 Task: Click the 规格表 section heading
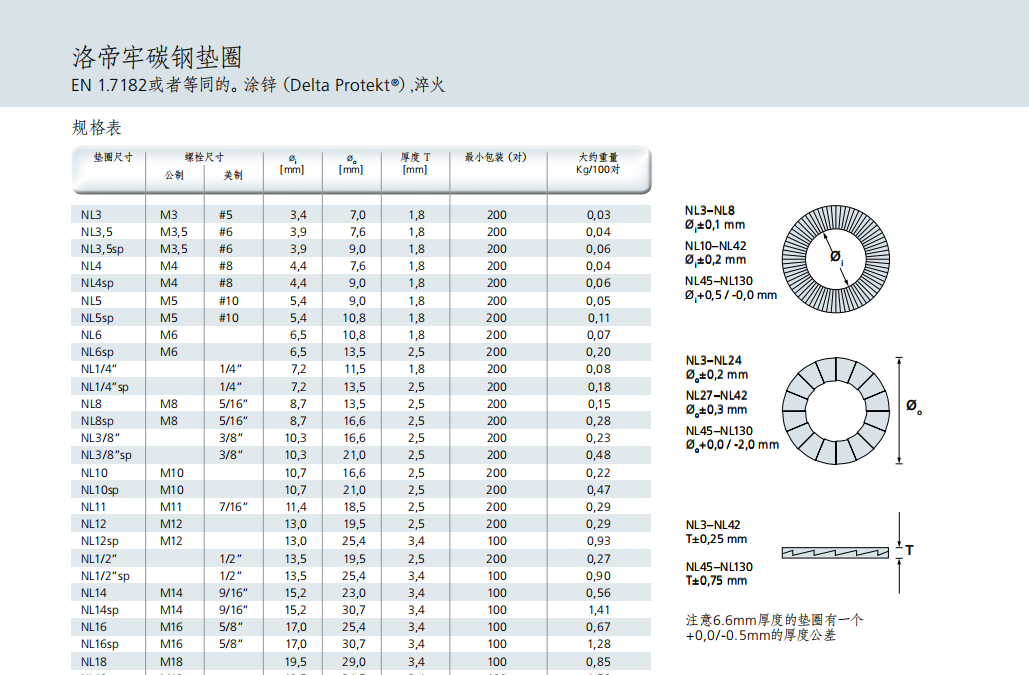click(96, 127)
